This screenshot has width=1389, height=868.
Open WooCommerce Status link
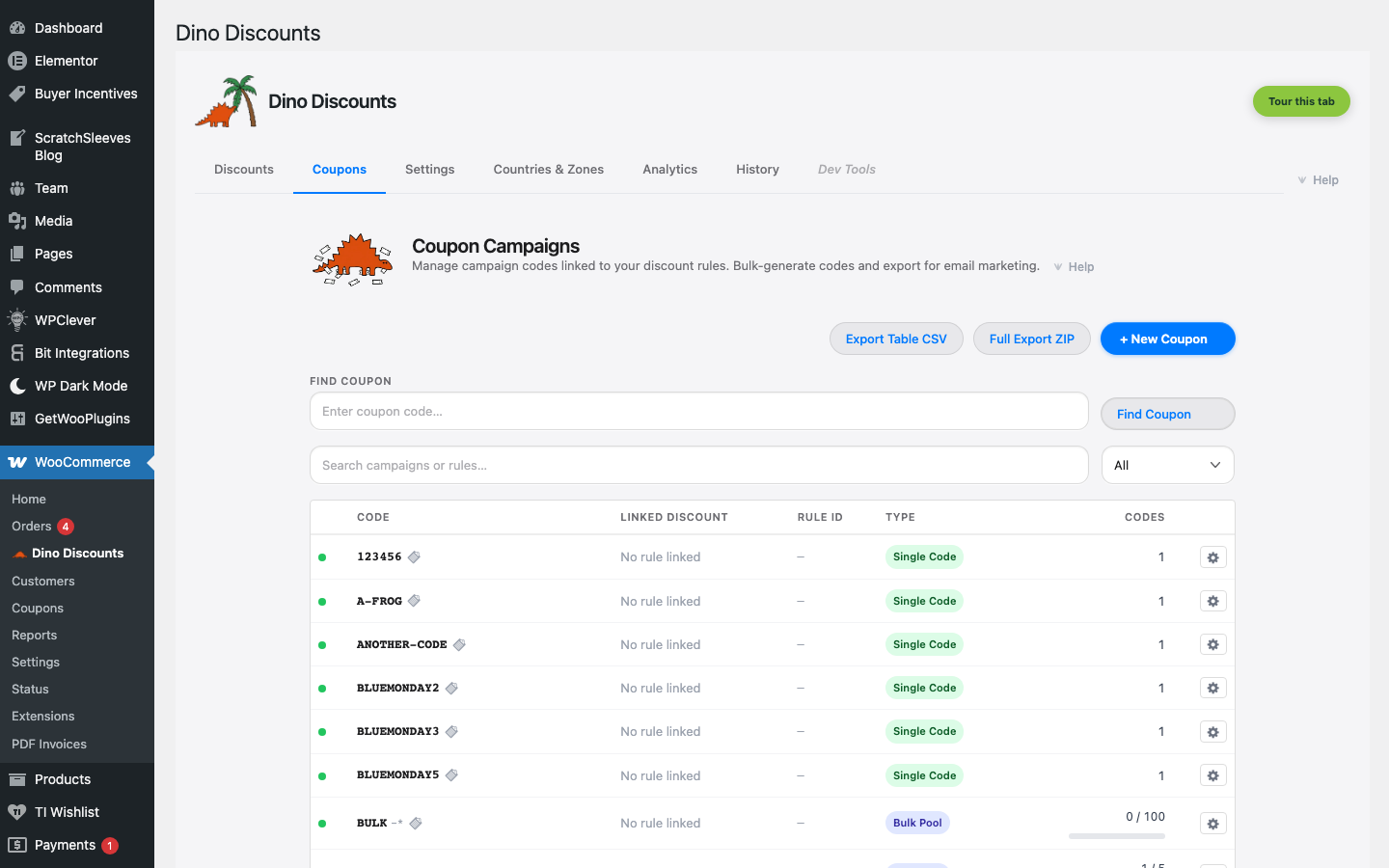coord(31,689)
